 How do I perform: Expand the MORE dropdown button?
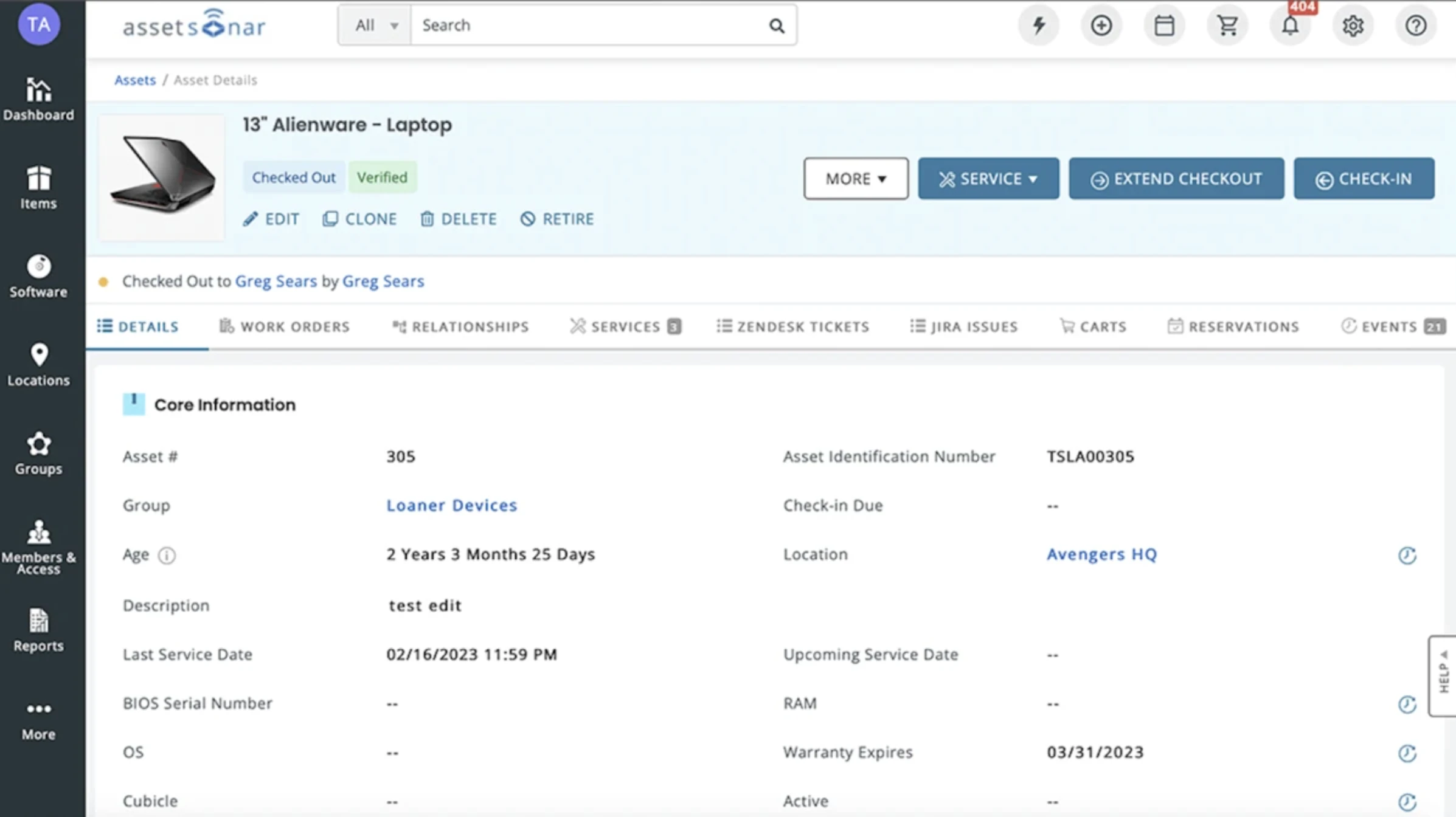pyautogui.click(x=856, y=179)
